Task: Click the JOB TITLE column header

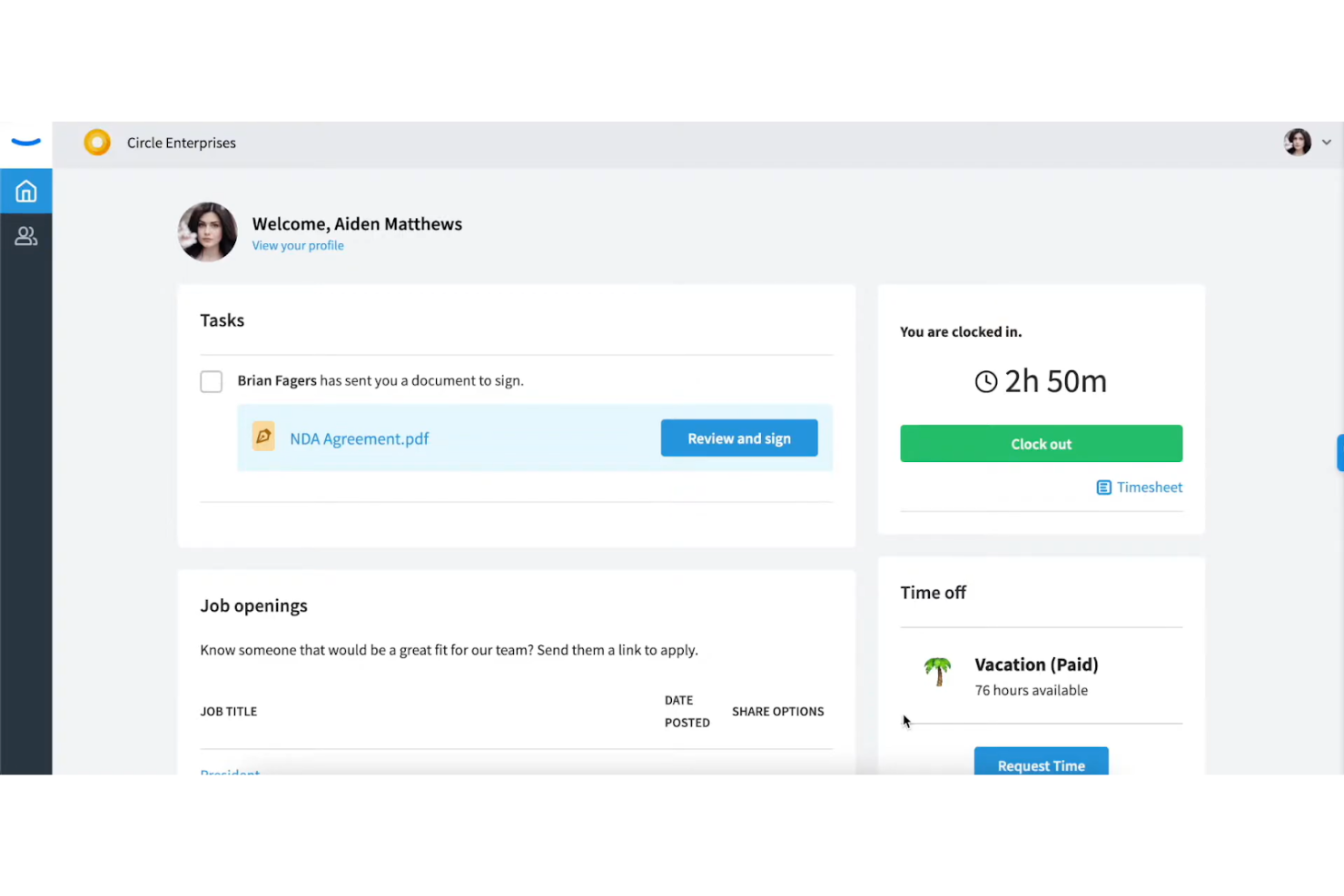Action: [x=228, y=711]
